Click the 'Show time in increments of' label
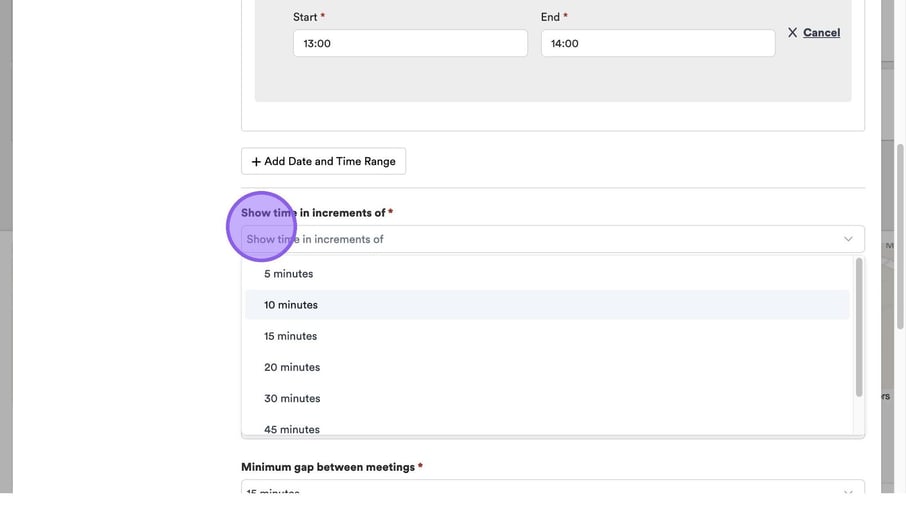The width and height of the screenshot is (906, 506). click(313, 213)
